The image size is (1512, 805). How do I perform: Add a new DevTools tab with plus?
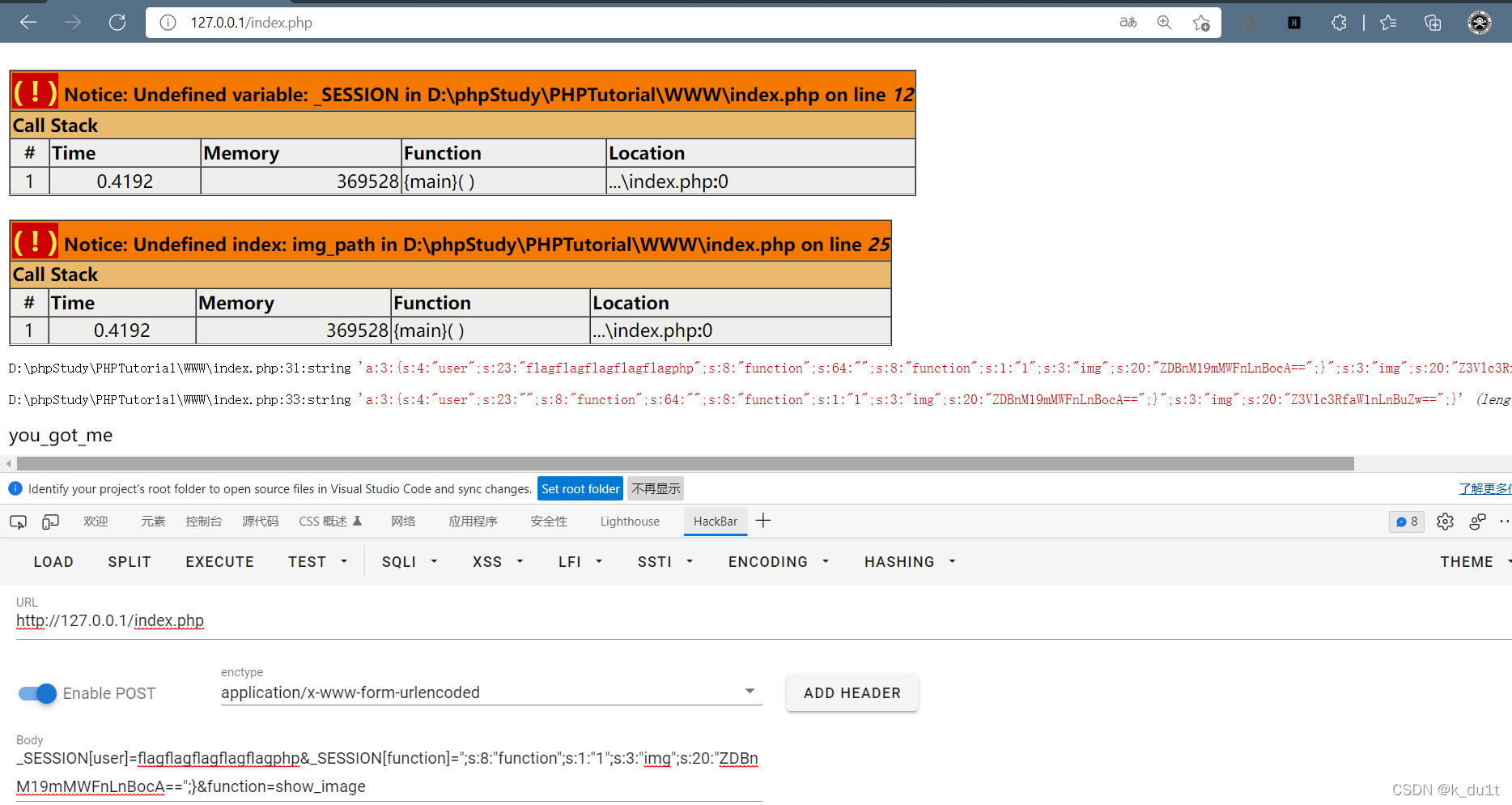tap(762, 521)
